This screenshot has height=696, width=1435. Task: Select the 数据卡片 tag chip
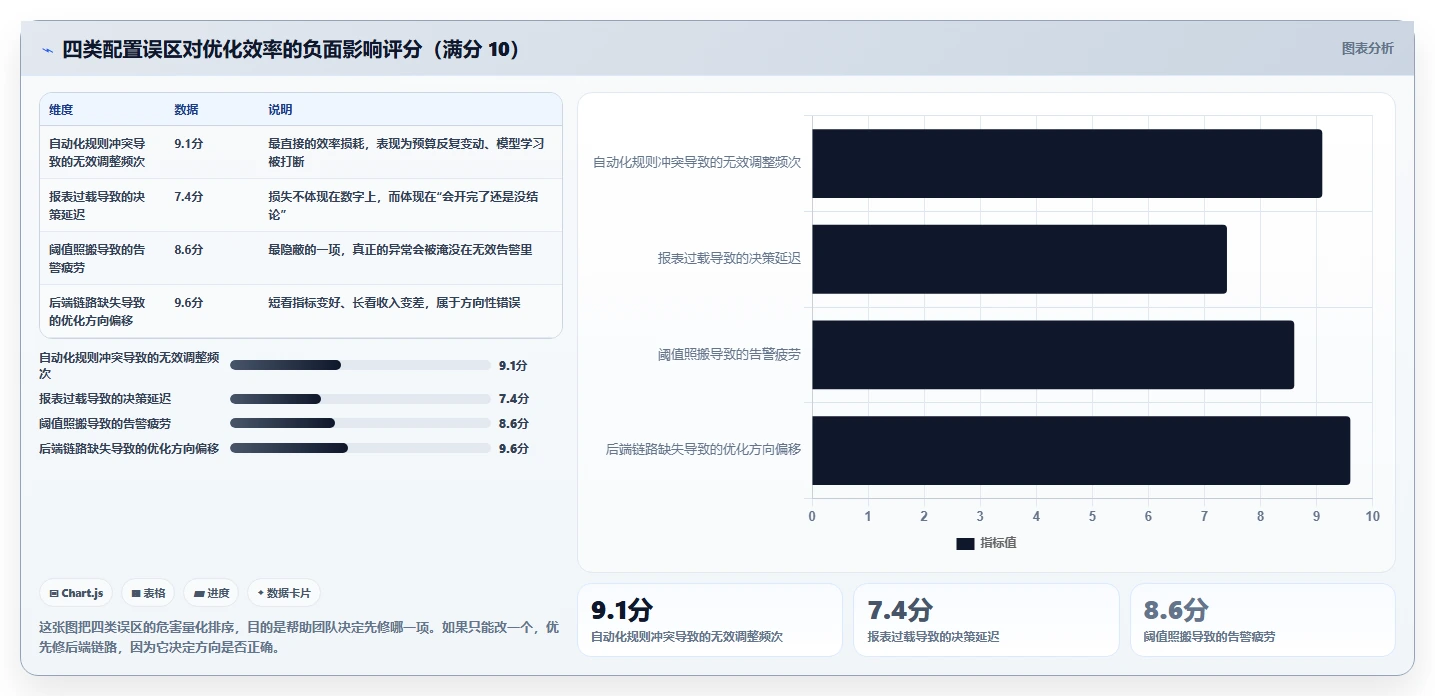[284, 593]
